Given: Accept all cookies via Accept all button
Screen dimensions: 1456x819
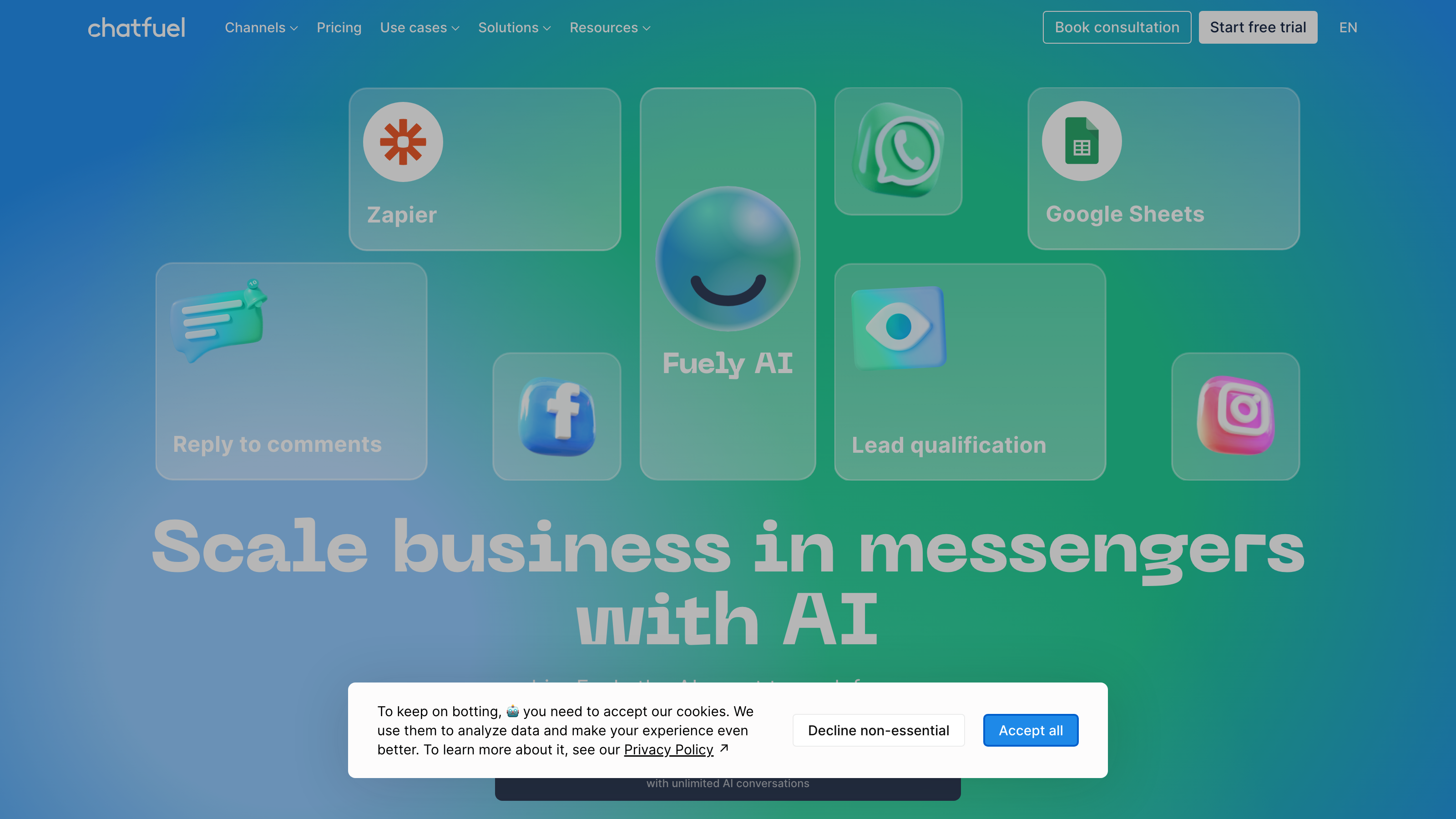Looking at the screenshot, I should tap(1030, 730).
